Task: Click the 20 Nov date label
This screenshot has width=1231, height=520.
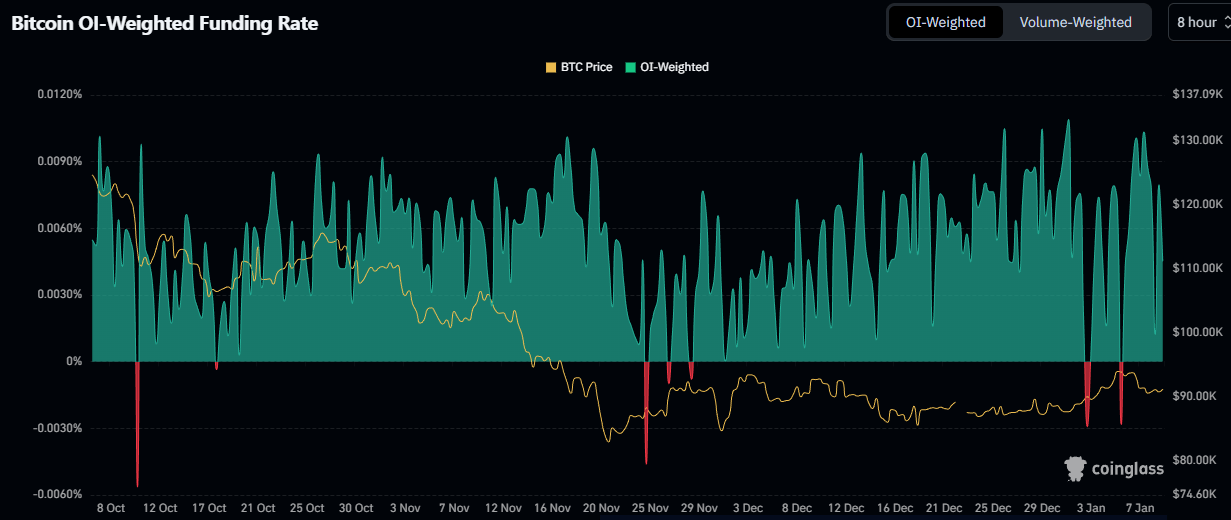Action: 601,508
